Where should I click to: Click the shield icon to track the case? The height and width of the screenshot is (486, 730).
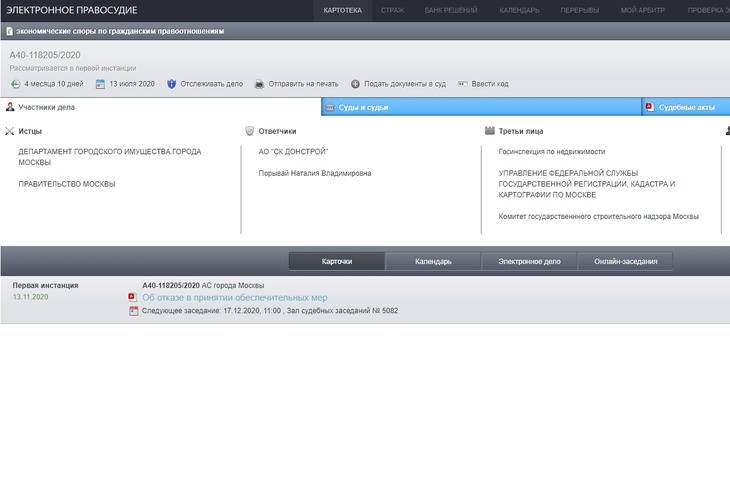point(172,84)
